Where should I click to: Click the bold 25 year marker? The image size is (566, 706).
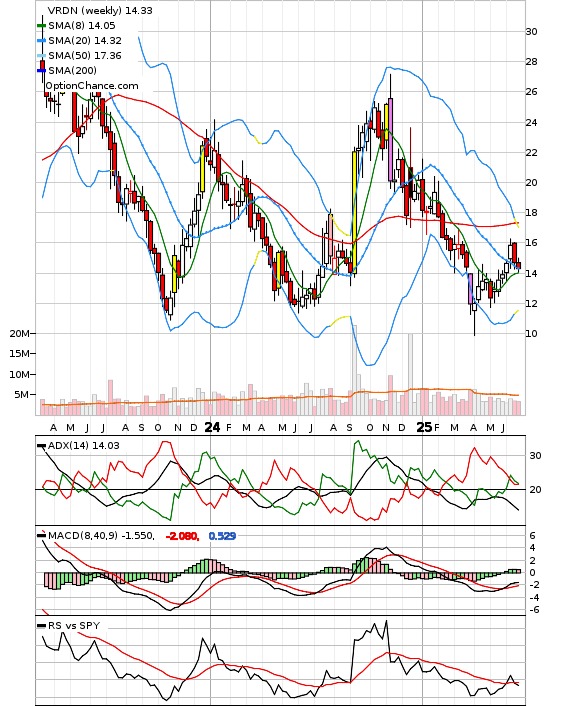pyautogui.click(x=424, y=427)
